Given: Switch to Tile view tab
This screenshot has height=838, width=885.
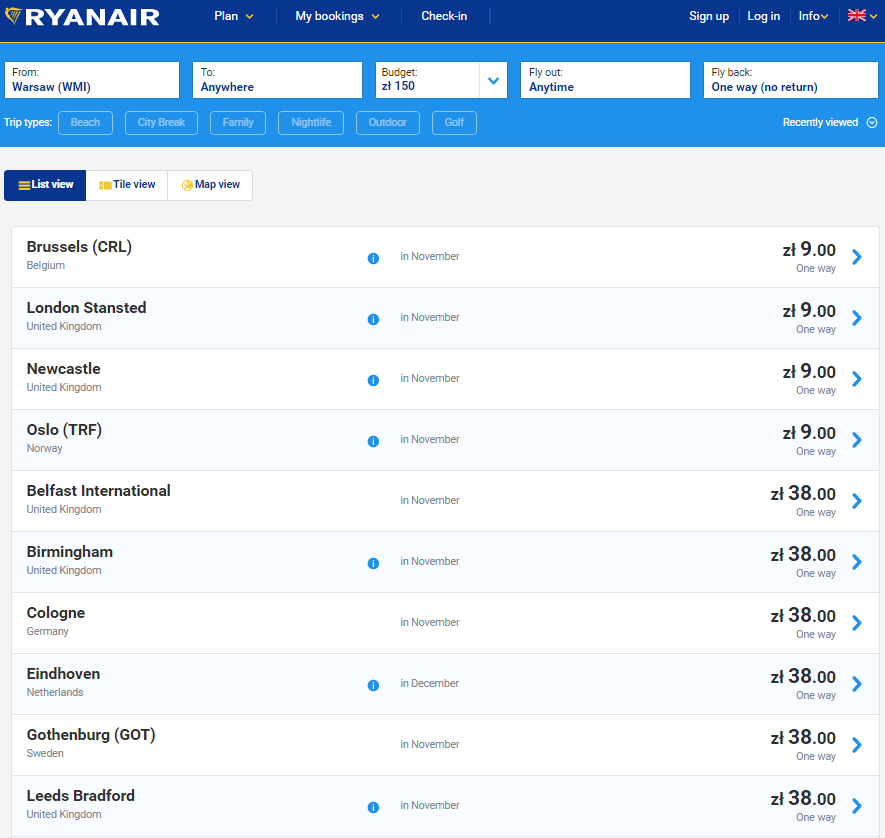Looking at the screenshot, I should (x=127, y=185).
